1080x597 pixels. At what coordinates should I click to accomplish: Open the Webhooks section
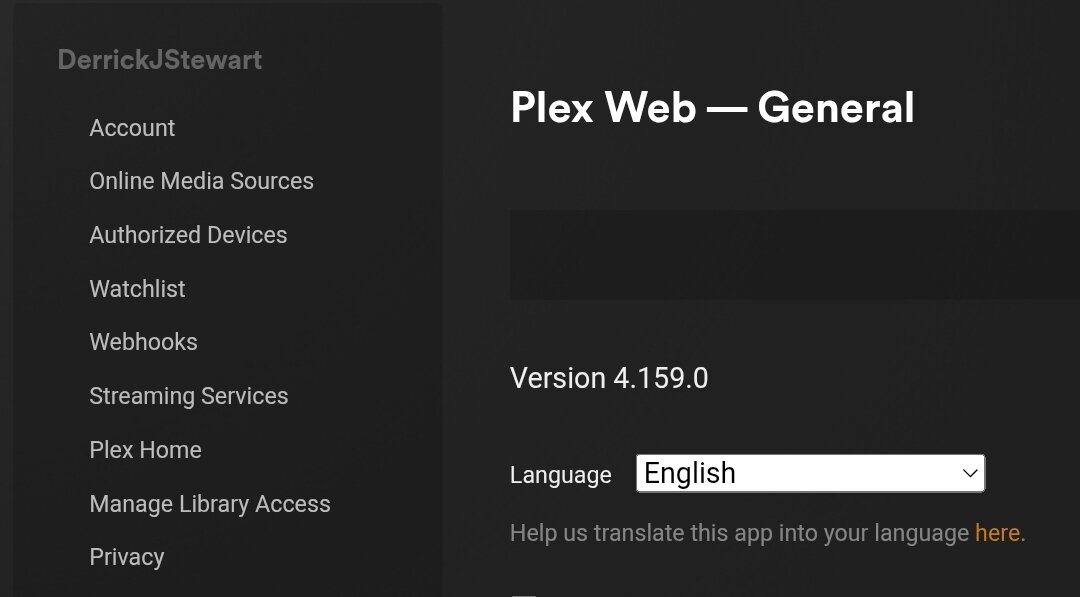143,342
